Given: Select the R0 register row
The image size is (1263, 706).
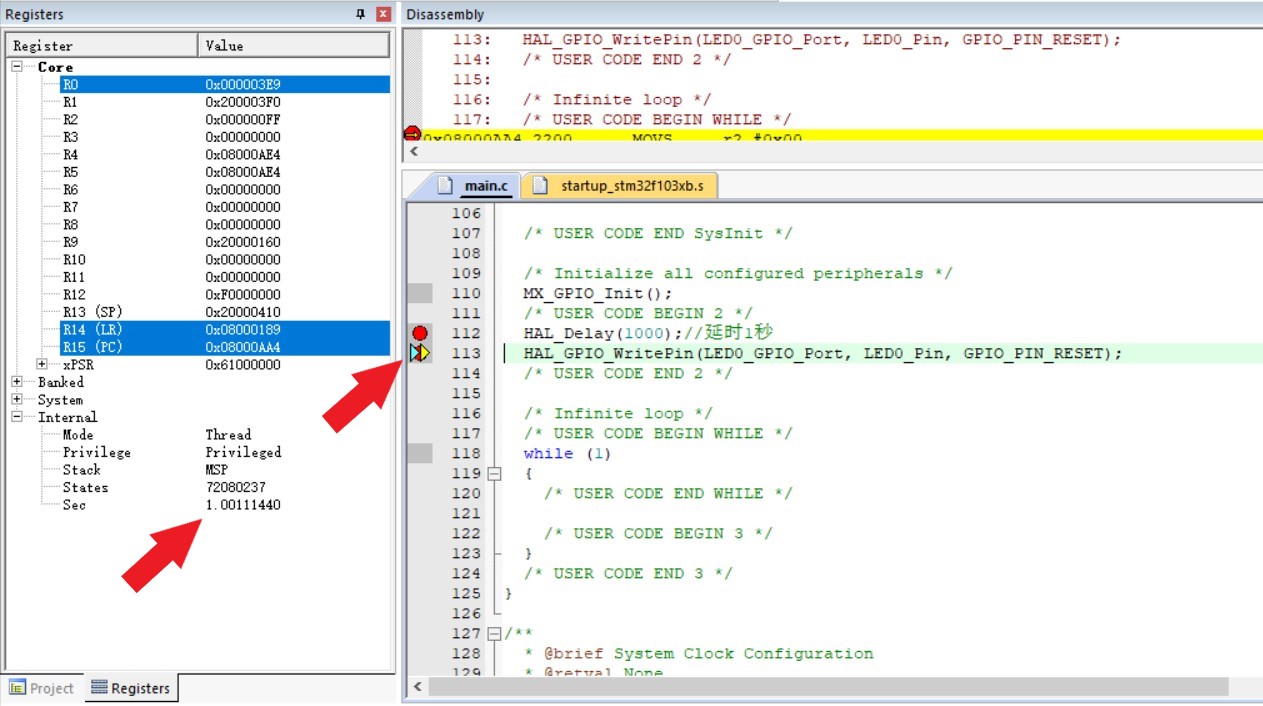Looking at the screenshot, I should tap(225, 85).
